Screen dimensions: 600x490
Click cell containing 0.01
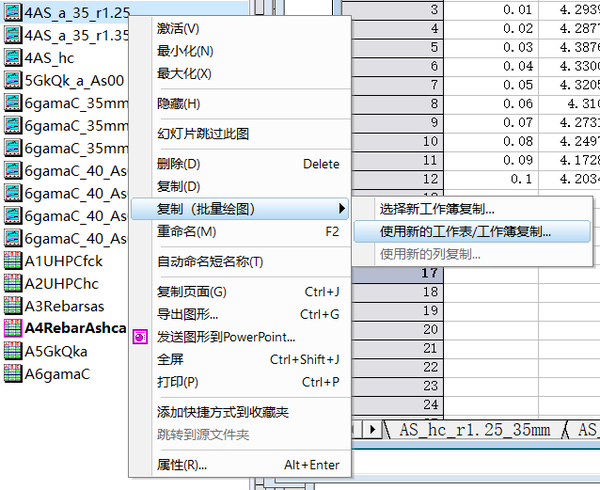click(491, 10)
